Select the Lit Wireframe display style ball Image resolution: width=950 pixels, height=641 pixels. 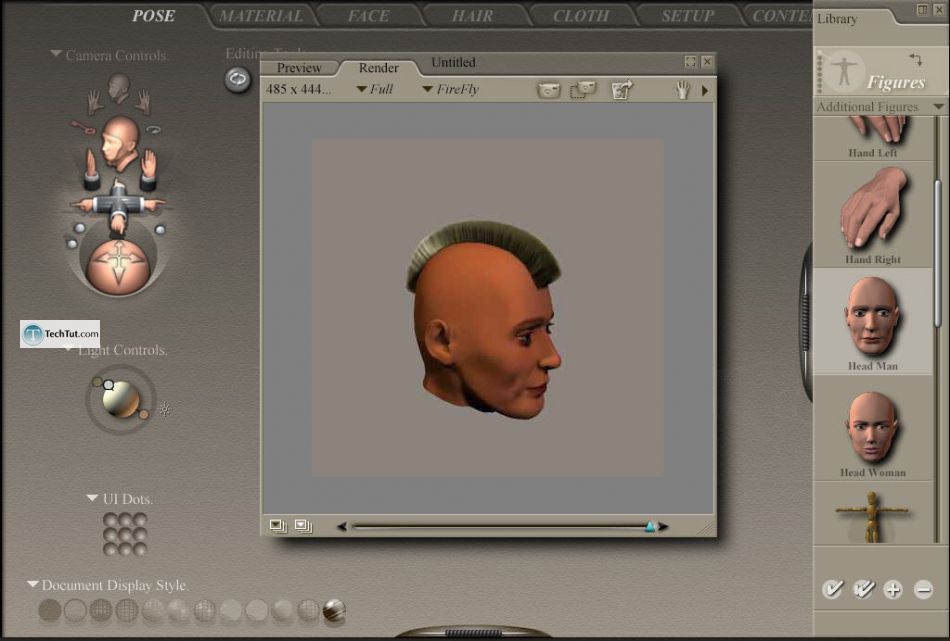pyautogui.click(x=153, y=610)
